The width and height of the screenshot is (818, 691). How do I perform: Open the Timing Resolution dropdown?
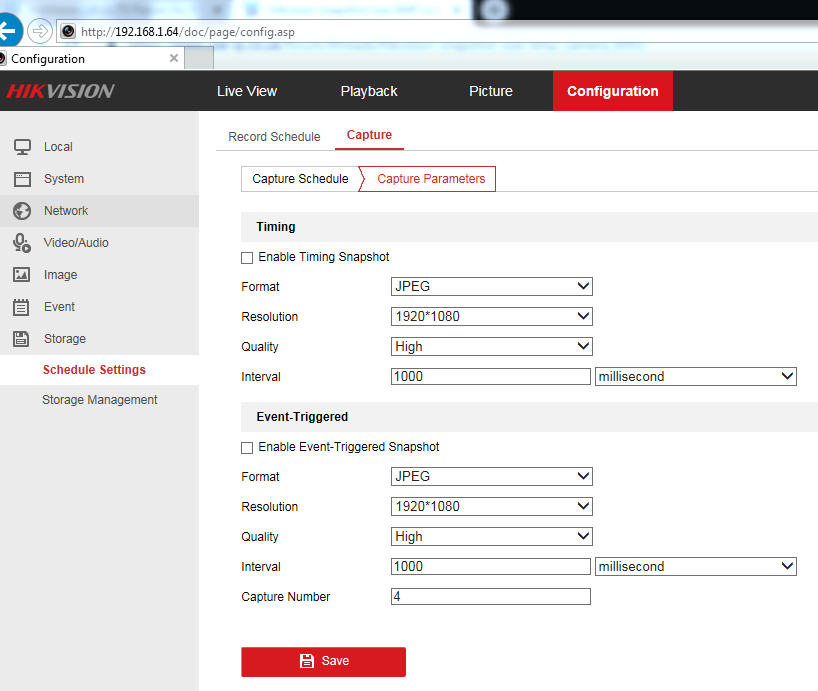click(x=491, y=317)
